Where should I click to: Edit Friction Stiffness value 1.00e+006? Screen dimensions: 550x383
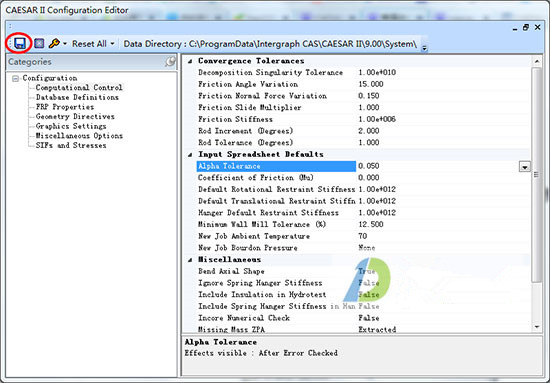pos(377,119)
